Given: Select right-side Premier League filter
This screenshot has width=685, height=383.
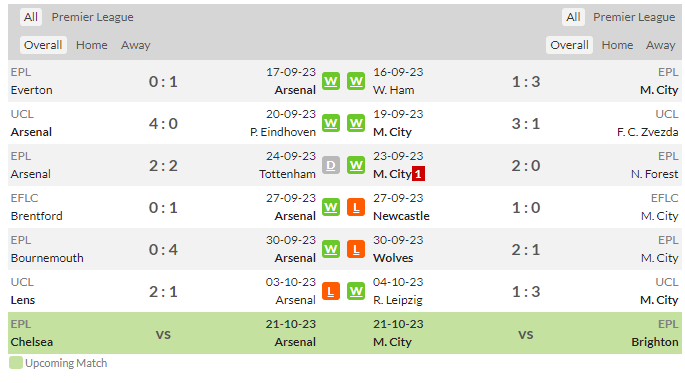Looking at the screenshot, I should click(634, 17).
